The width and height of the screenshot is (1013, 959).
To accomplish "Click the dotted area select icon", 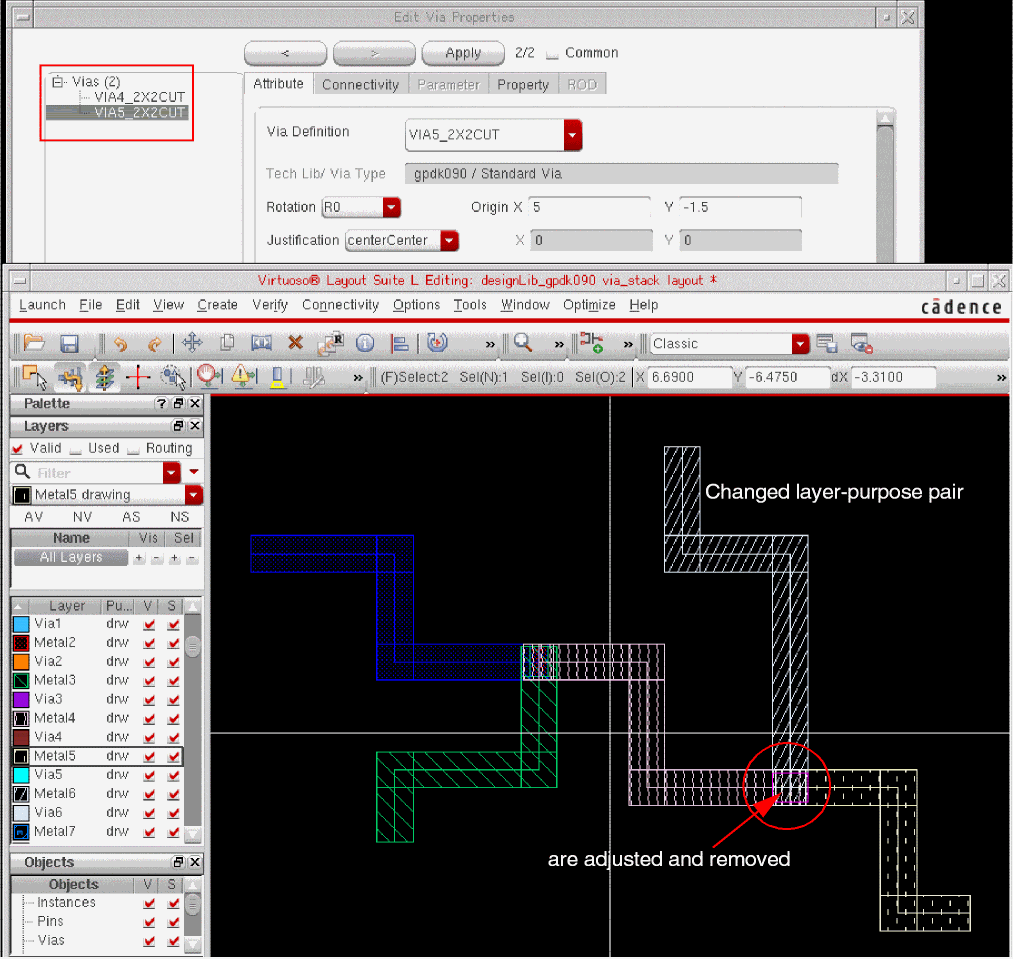I will pos(172,377).
